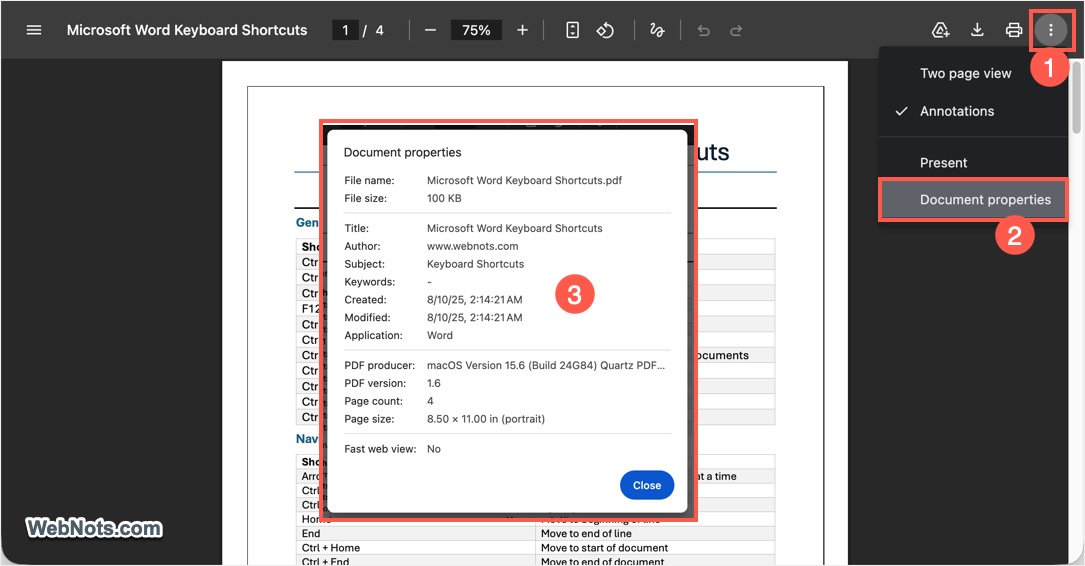Click the 'Move to end of line' cell
This screenshot has width=1085, height=566.
point(655,533)
